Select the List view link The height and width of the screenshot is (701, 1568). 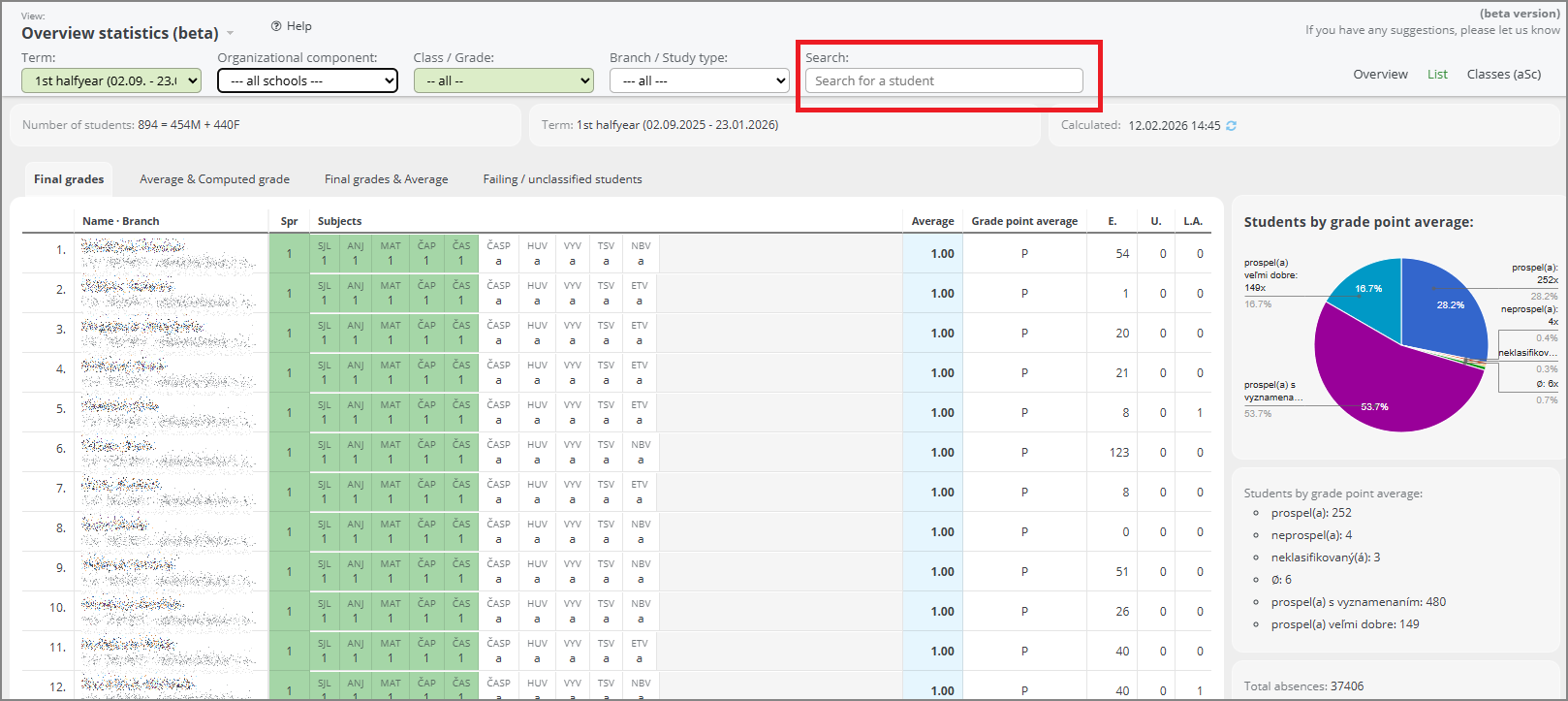pyautogui.click(x=1437, y=75)
